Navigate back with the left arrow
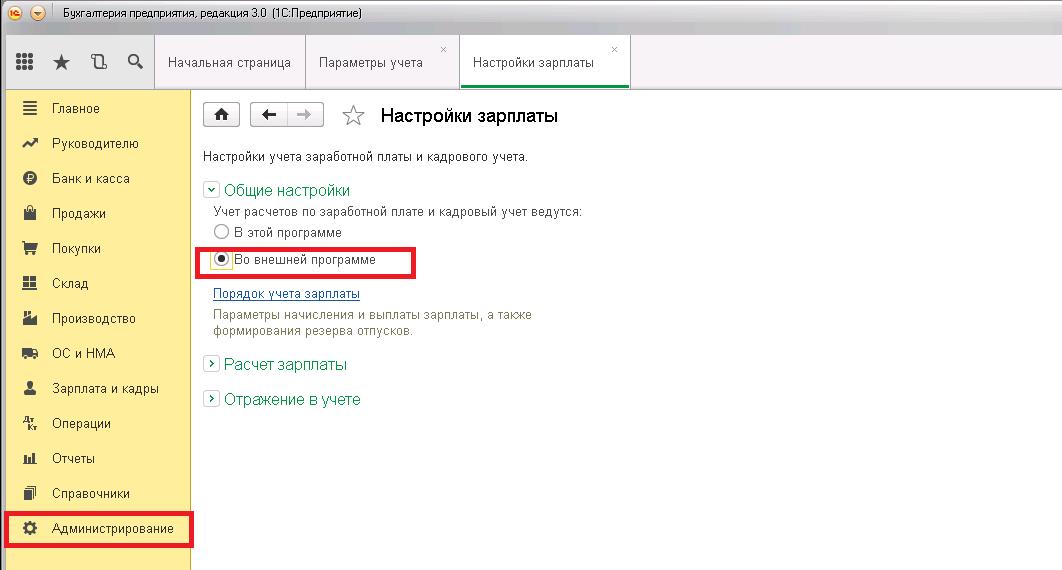This screenshot has width=1062, height=570. click(x=269, y=114)
